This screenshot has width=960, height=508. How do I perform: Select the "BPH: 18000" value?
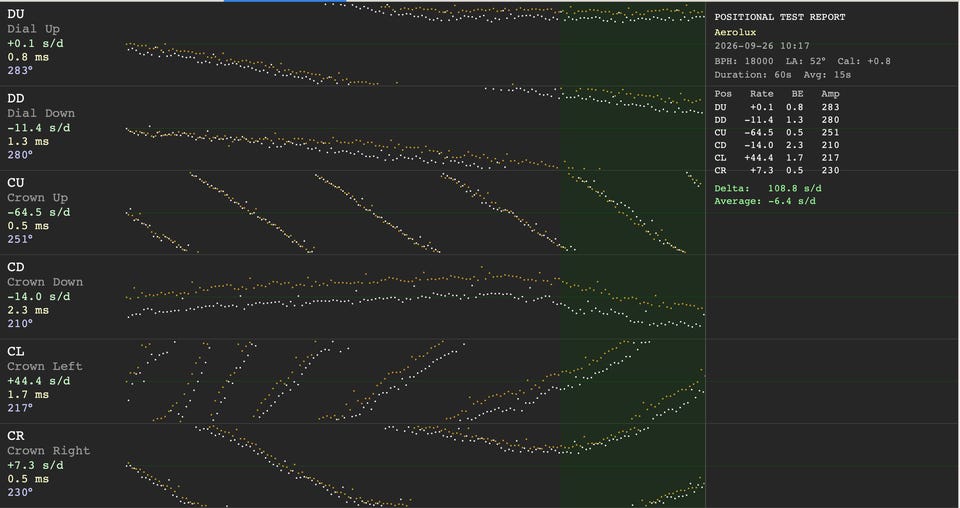pos(744,61)
